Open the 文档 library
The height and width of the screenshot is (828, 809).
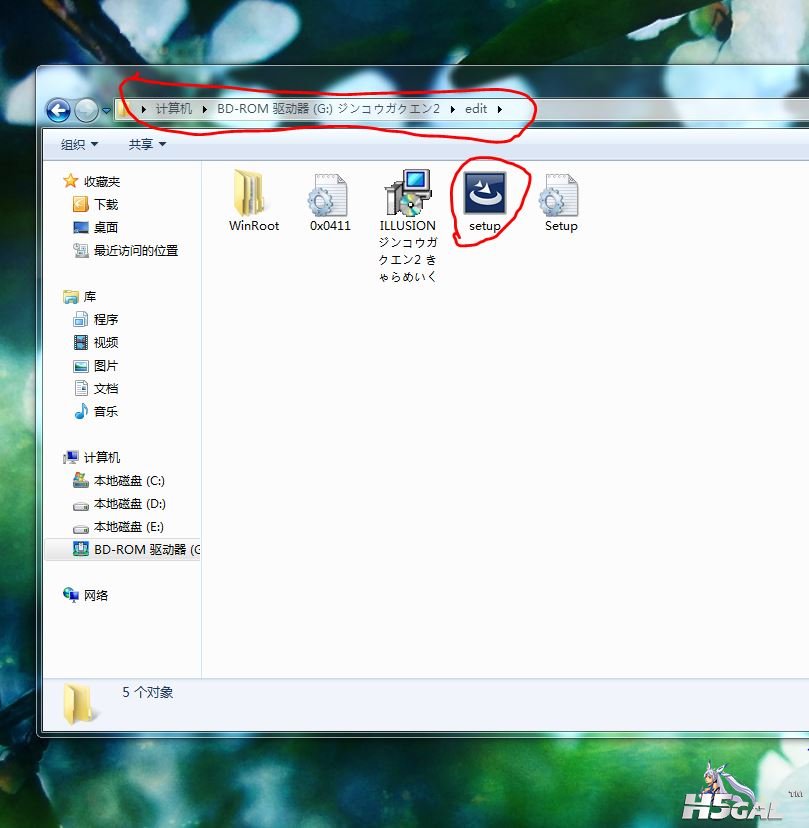click(x=106, y=389)
